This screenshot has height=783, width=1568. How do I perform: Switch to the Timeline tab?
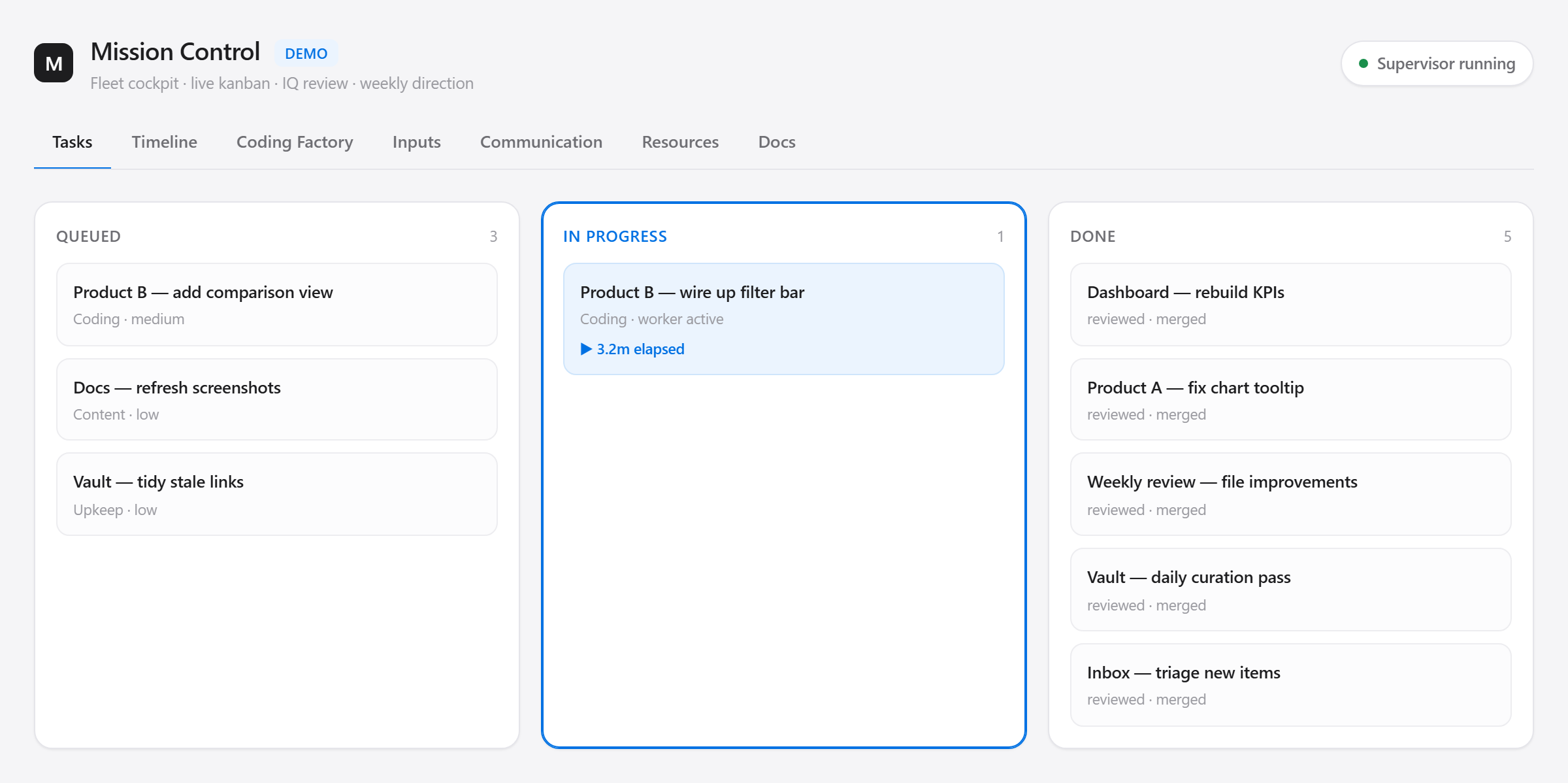coord(164,142)
